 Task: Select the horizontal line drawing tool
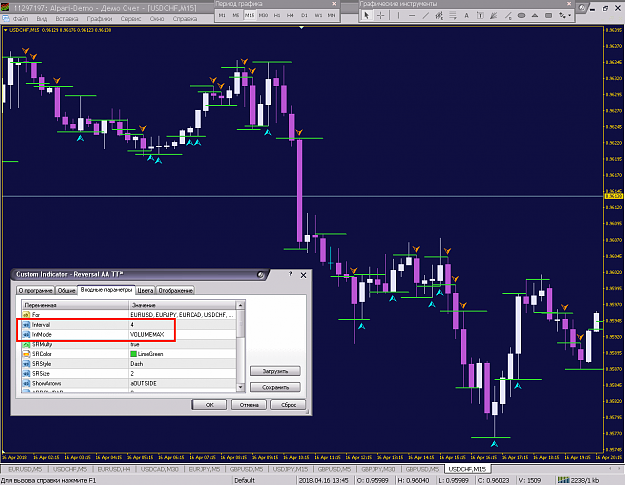[x=412, y=16]
